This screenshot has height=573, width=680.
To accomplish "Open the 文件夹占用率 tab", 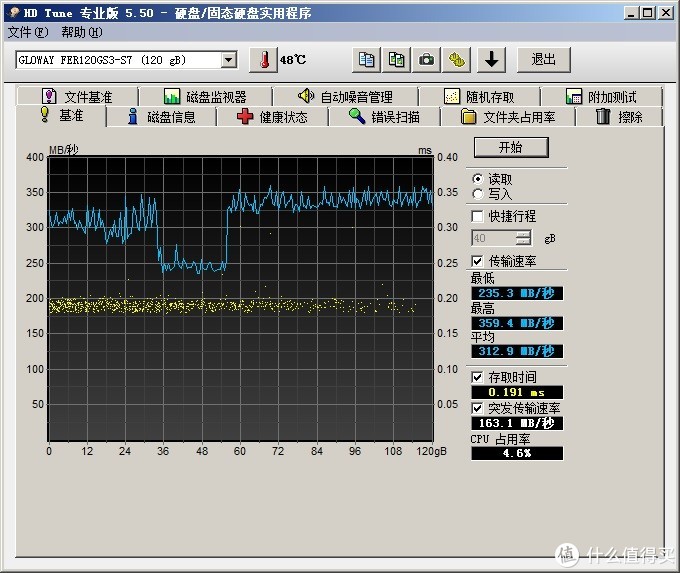I will [x=508, y=117].
